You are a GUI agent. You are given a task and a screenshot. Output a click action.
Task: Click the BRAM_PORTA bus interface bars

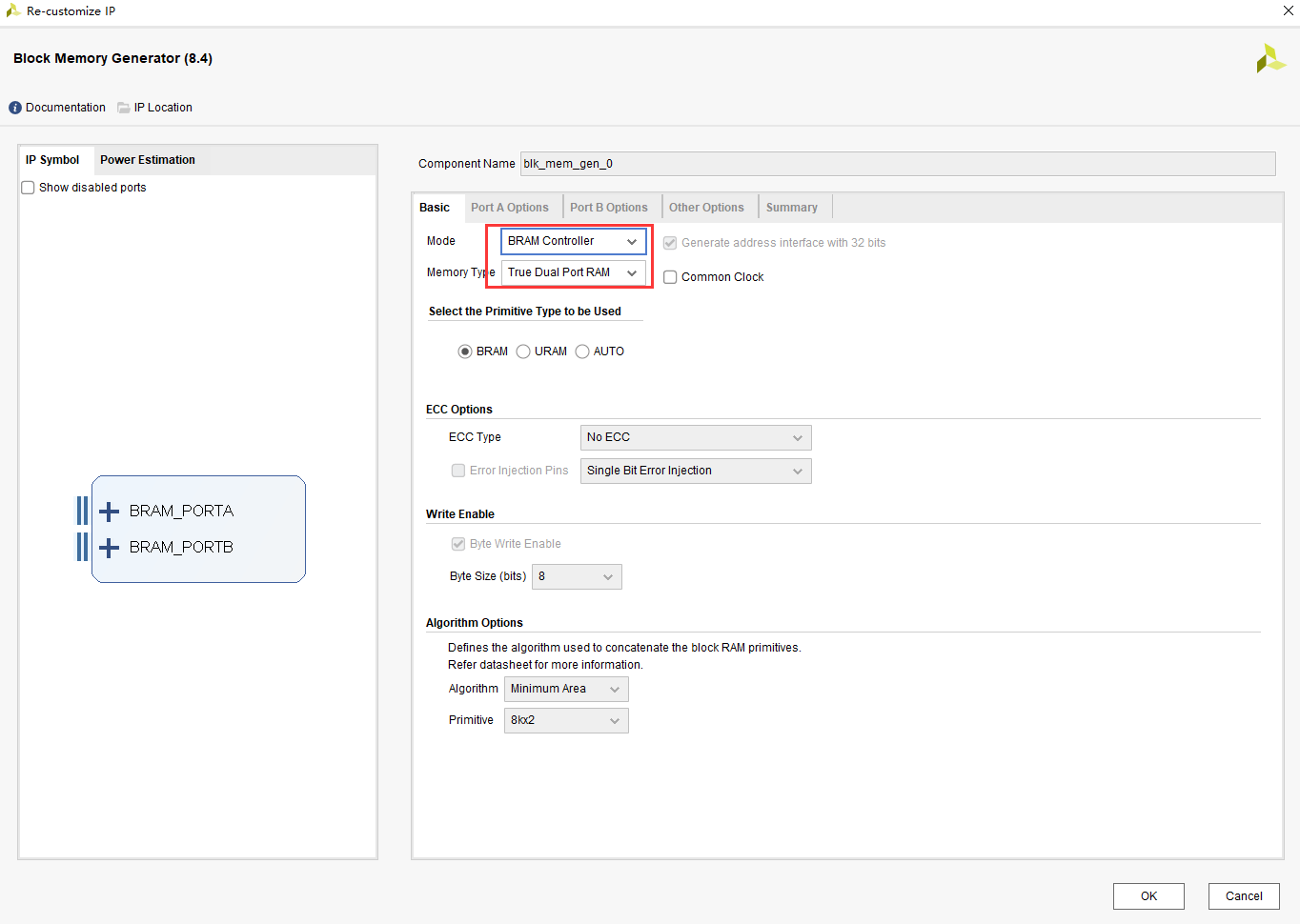click(x=83, y=511)
